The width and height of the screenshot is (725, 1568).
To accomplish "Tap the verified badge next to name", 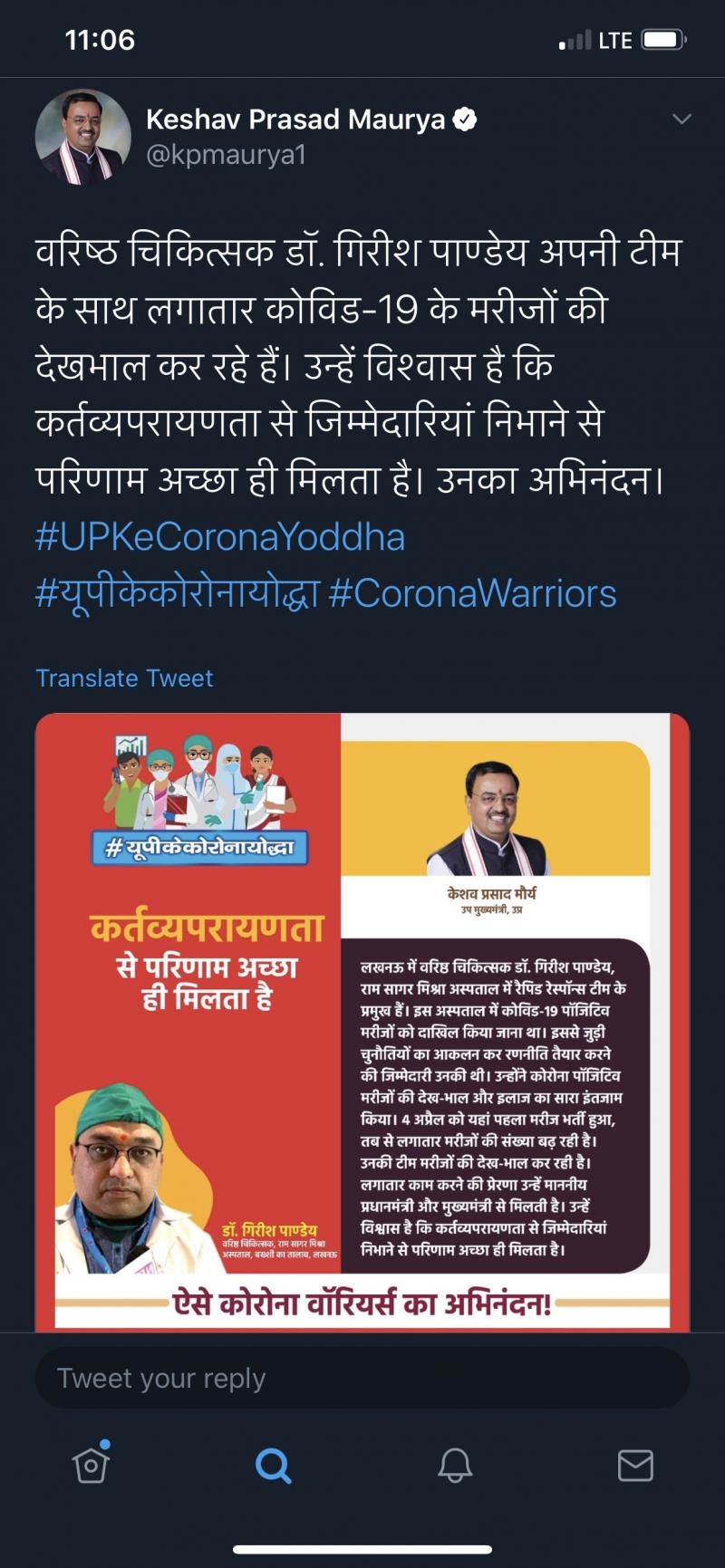I will [465, 119].
